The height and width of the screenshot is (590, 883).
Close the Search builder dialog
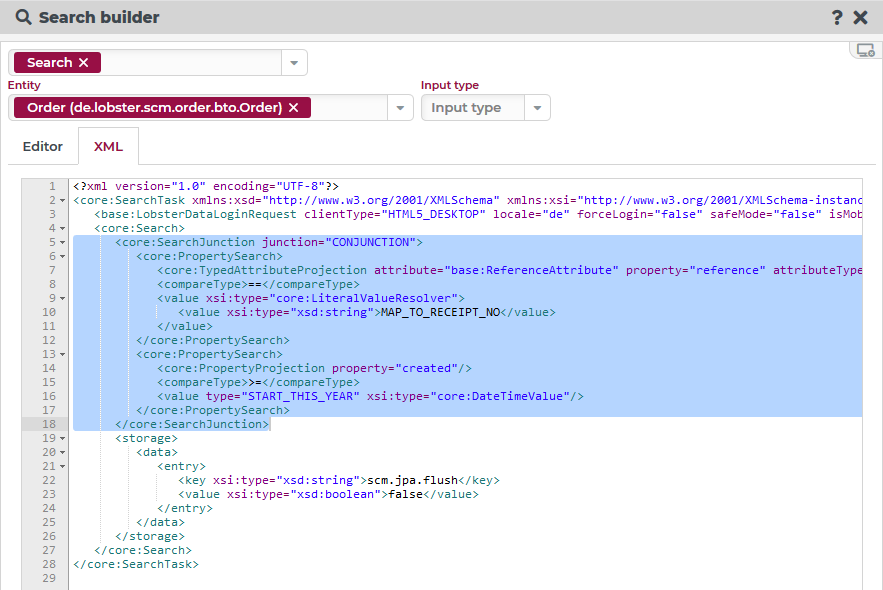tap(860, 17)
